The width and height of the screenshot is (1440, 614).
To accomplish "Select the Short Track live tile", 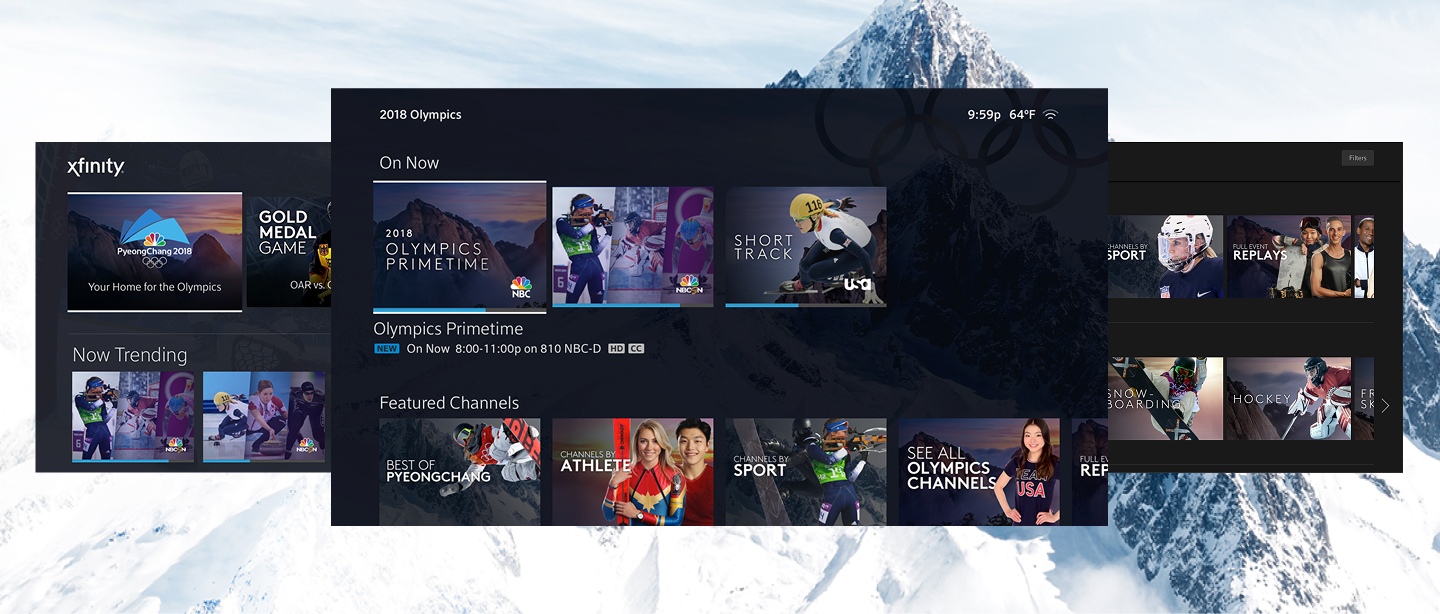I will 805,246.
